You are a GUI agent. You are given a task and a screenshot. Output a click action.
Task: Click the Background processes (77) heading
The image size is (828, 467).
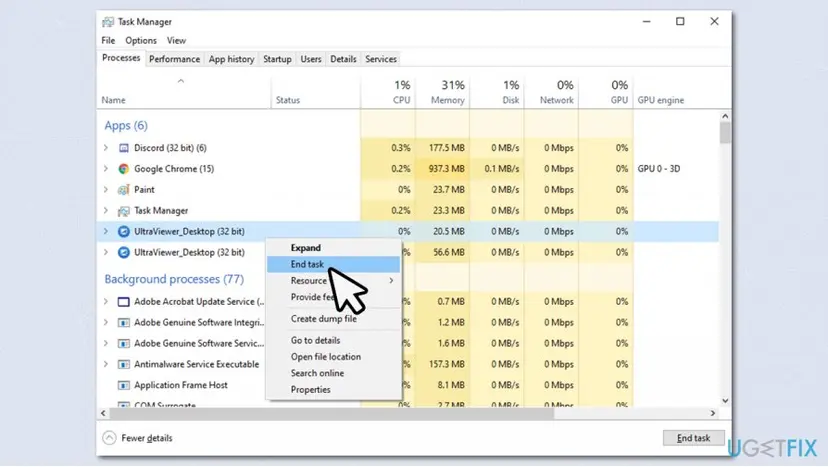174,279
